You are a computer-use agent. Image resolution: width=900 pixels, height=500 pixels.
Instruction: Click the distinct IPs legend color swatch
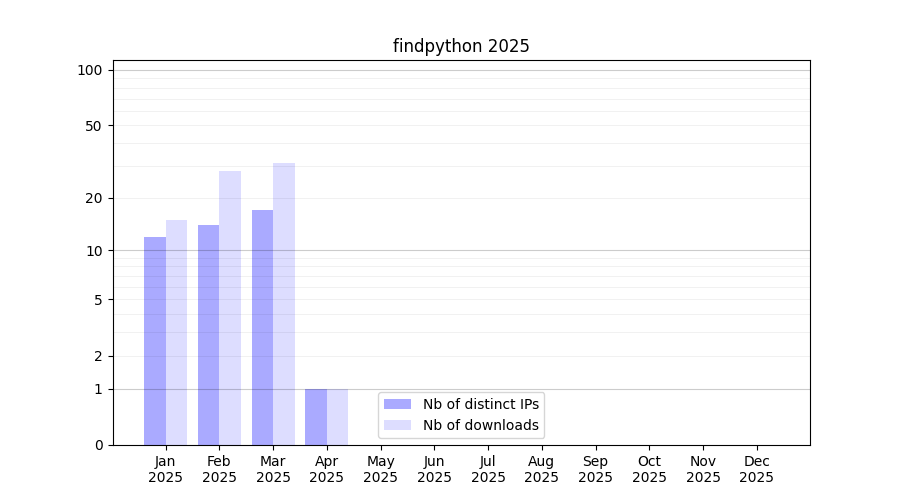tap(397, 404)
